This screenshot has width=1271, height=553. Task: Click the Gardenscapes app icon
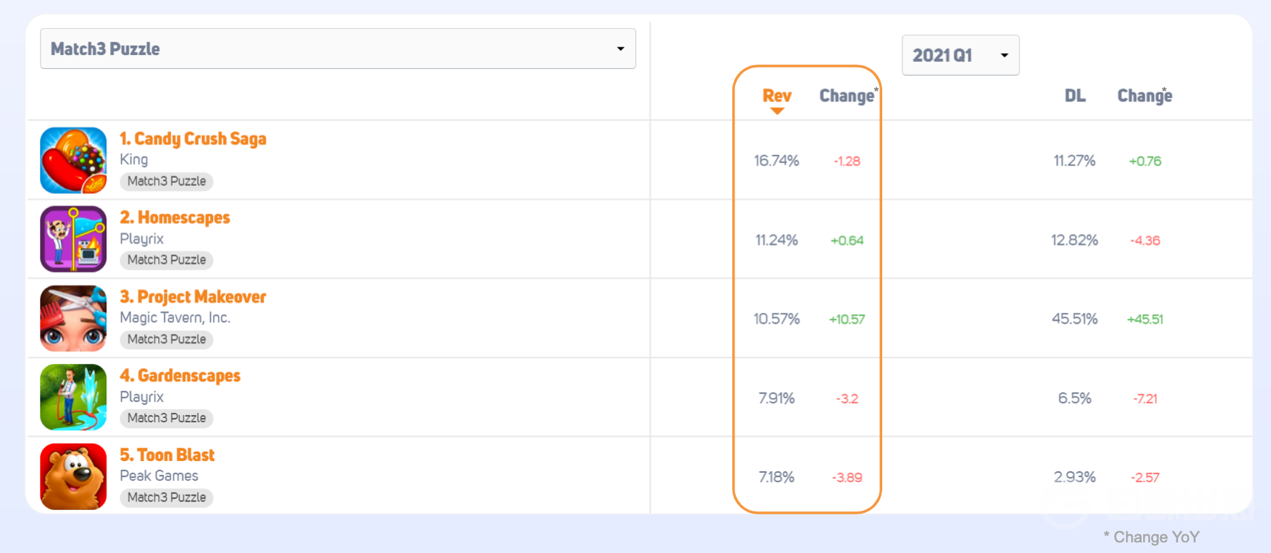point(73,397)
